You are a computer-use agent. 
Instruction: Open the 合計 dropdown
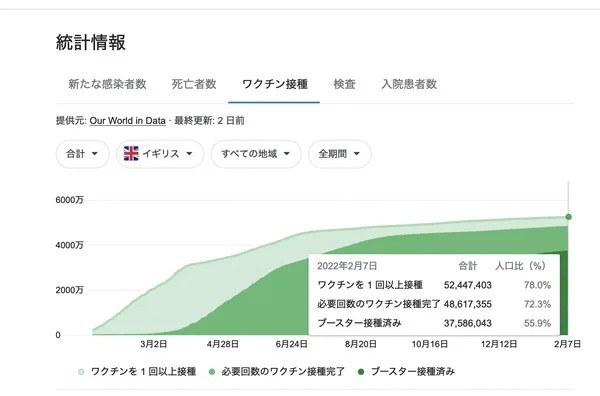83,154
